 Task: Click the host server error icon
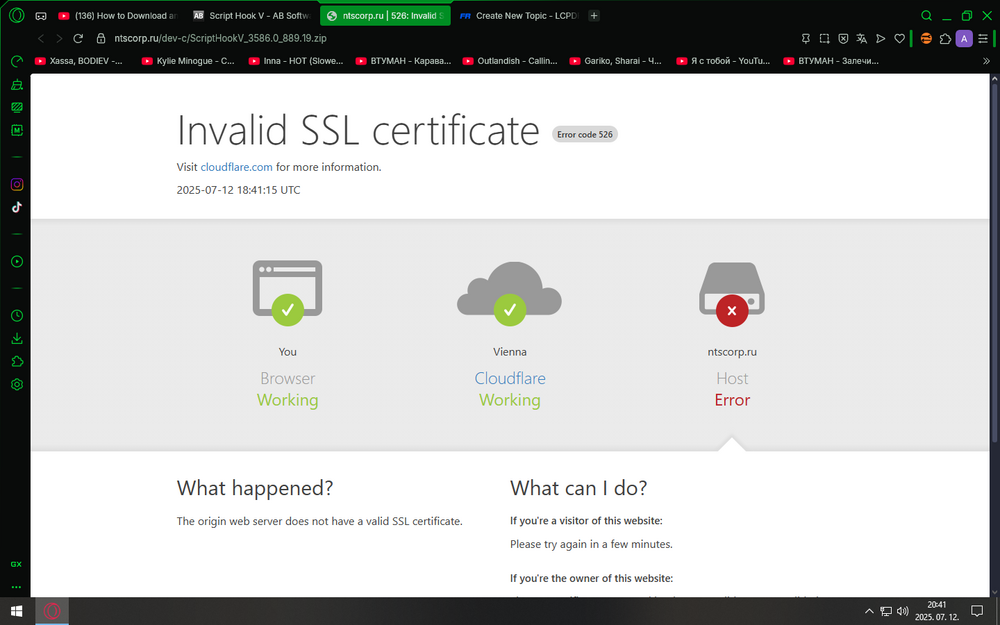click(732, 294)
